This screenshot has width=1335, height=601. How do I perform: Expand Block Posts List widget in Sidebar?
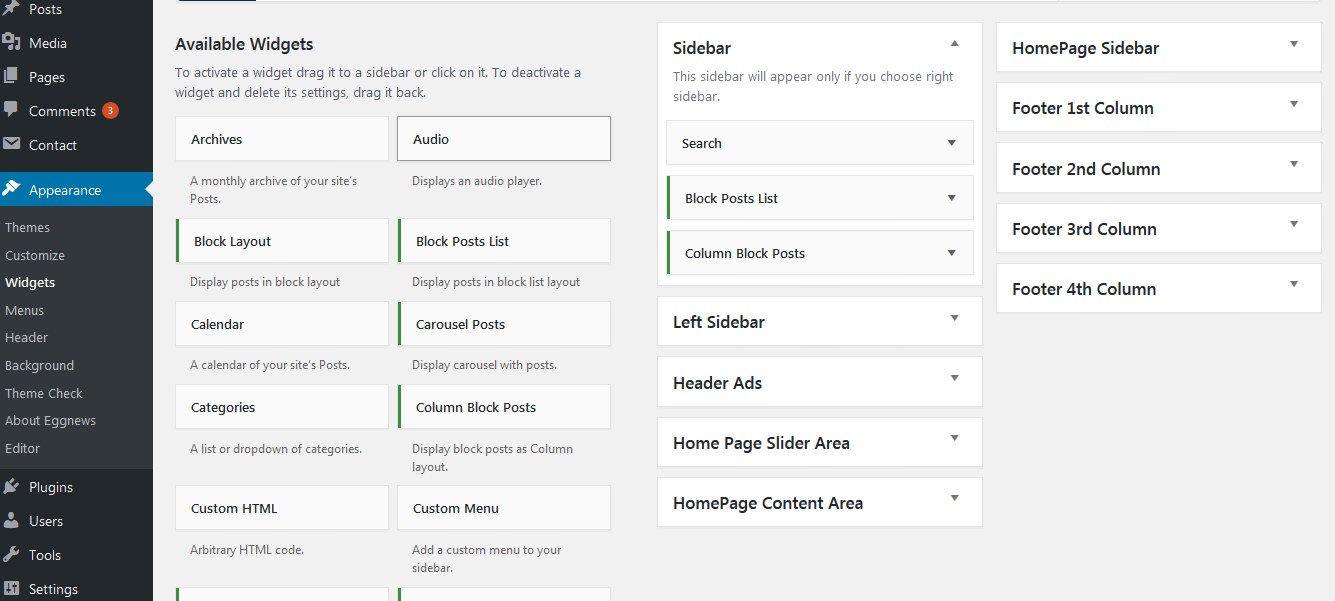pyautogui.click(x=951, y=198)
